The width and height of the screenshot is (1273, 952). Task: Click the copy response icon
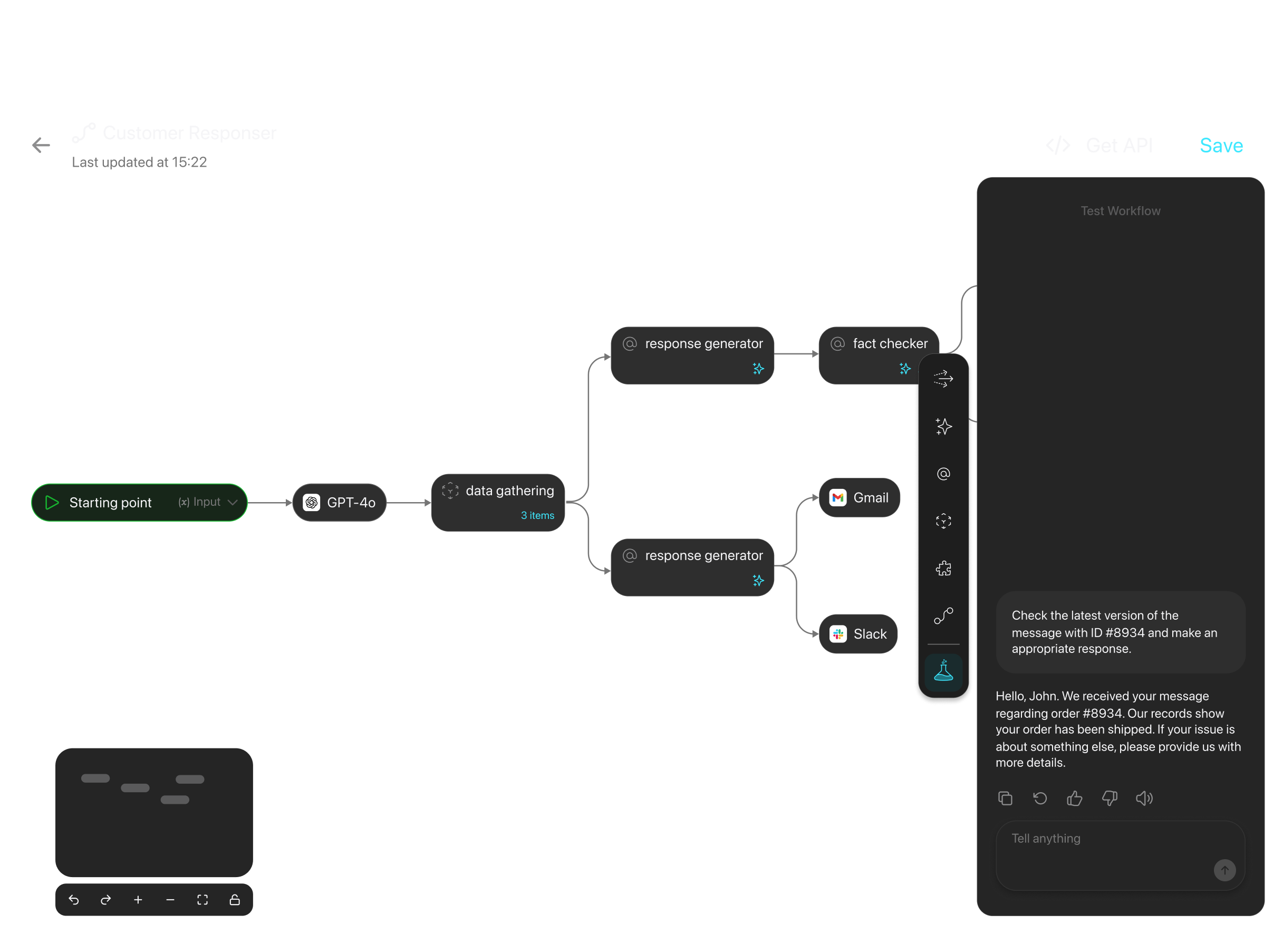[1005, 799]
